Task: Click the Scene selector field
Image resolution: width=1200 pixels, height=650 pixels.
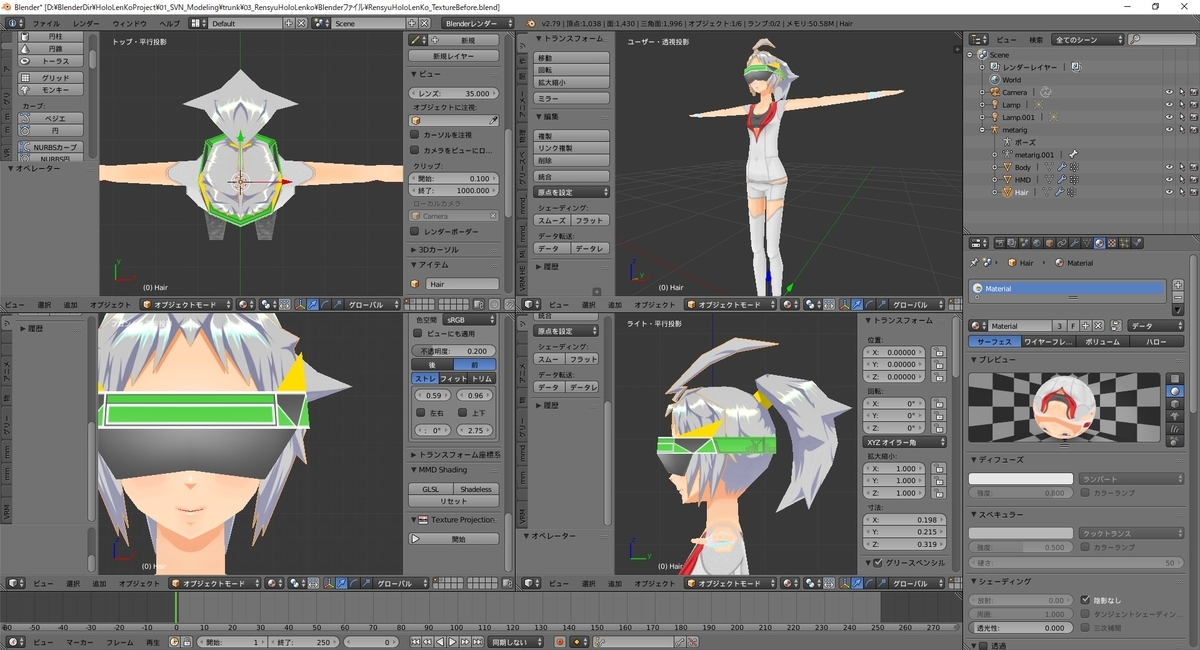Action: [368, 23]
